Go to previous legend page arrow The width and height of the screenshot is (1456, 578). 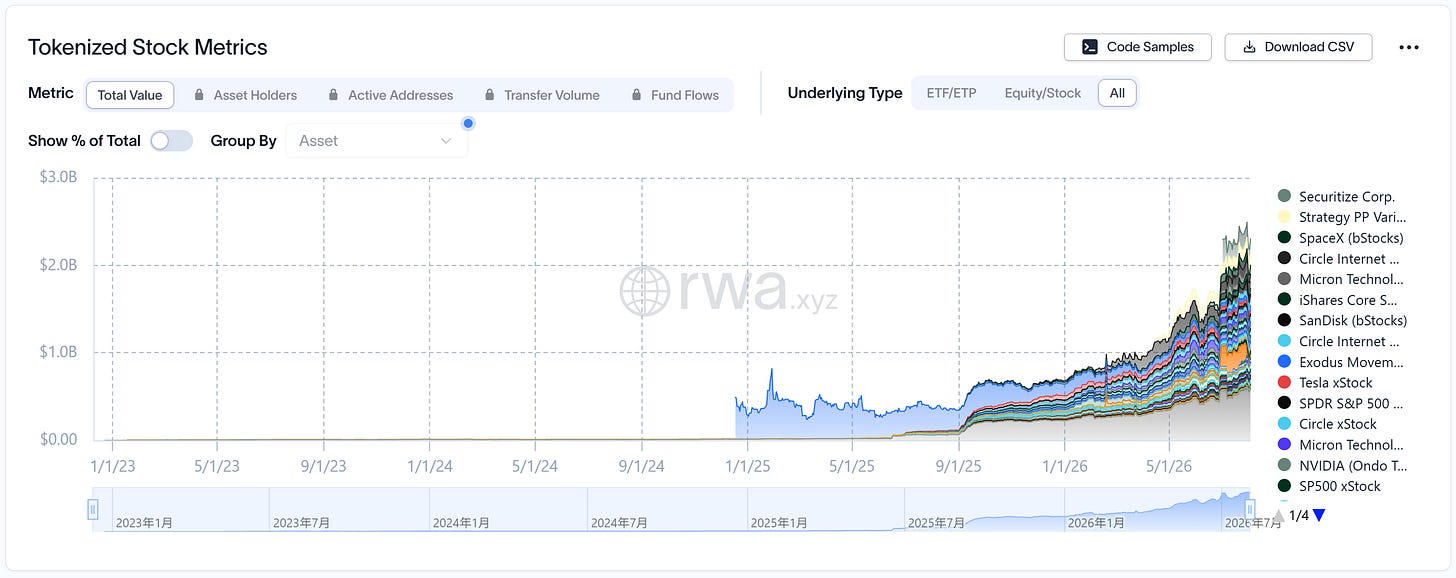tap(1278, 515)
